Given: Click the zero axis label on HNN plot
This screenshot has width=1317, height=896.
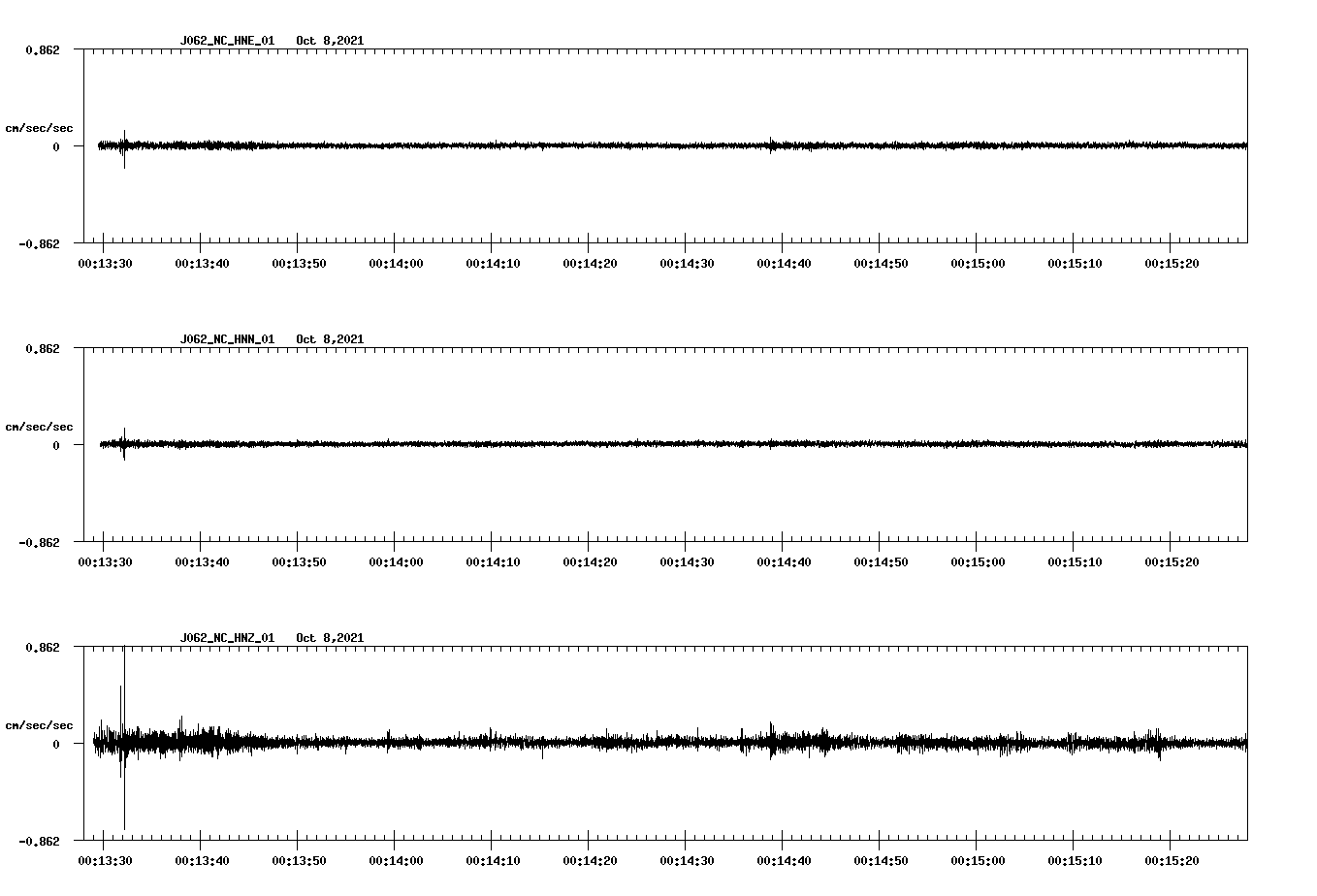Looking at the screenshot, I should tap(55, 445).
